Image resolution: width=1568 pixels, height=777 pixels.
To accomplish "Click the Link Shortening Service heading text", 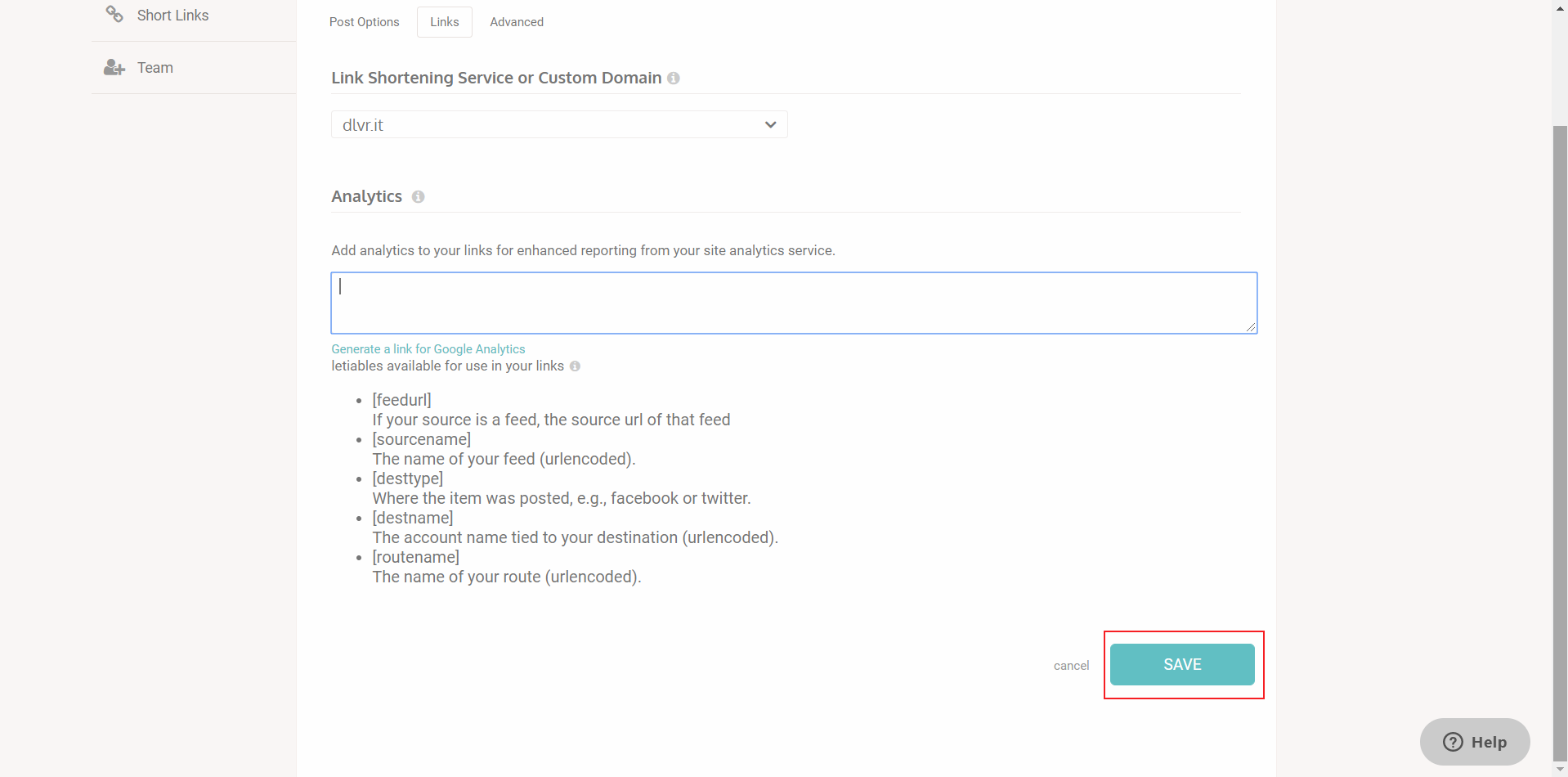I will 496,78.
